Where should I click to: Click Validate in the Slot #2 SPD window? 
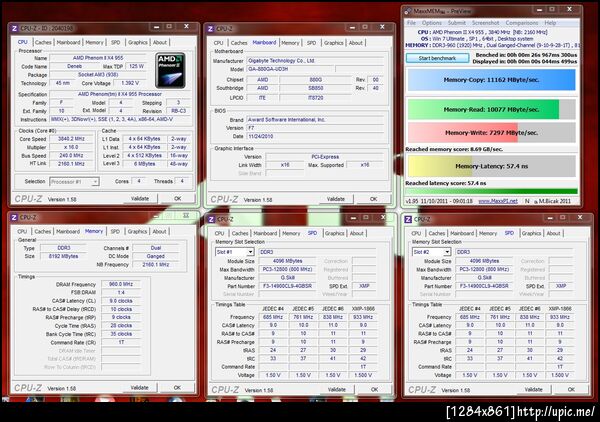coord(533,389)
